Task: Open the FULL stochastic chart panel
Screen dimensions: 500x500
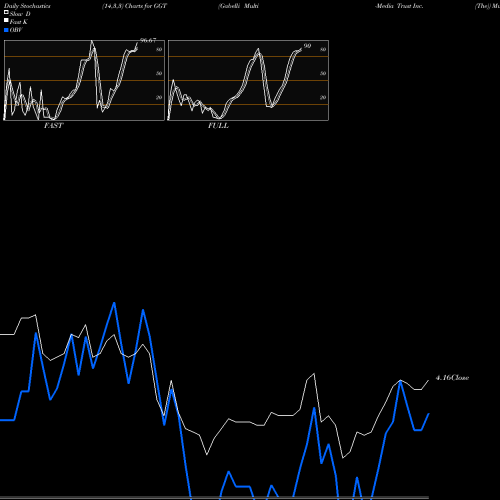Action: coord(248,80)
